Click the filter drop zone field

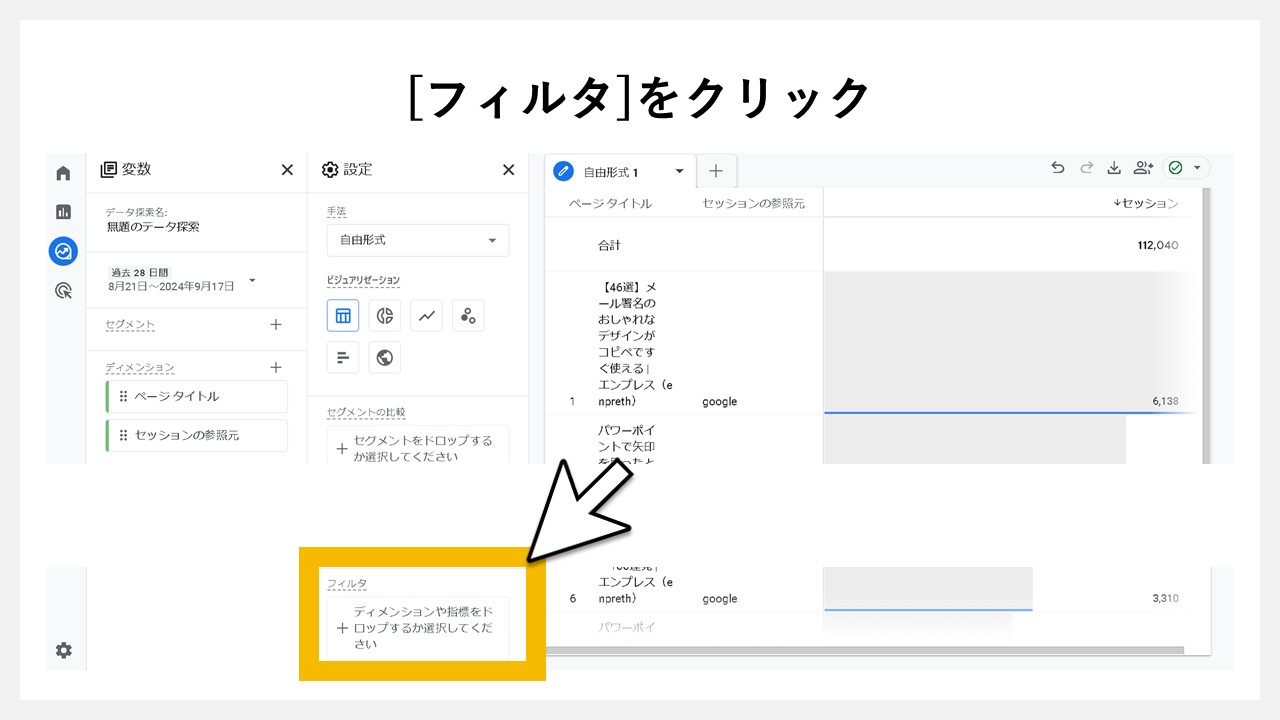420,627
